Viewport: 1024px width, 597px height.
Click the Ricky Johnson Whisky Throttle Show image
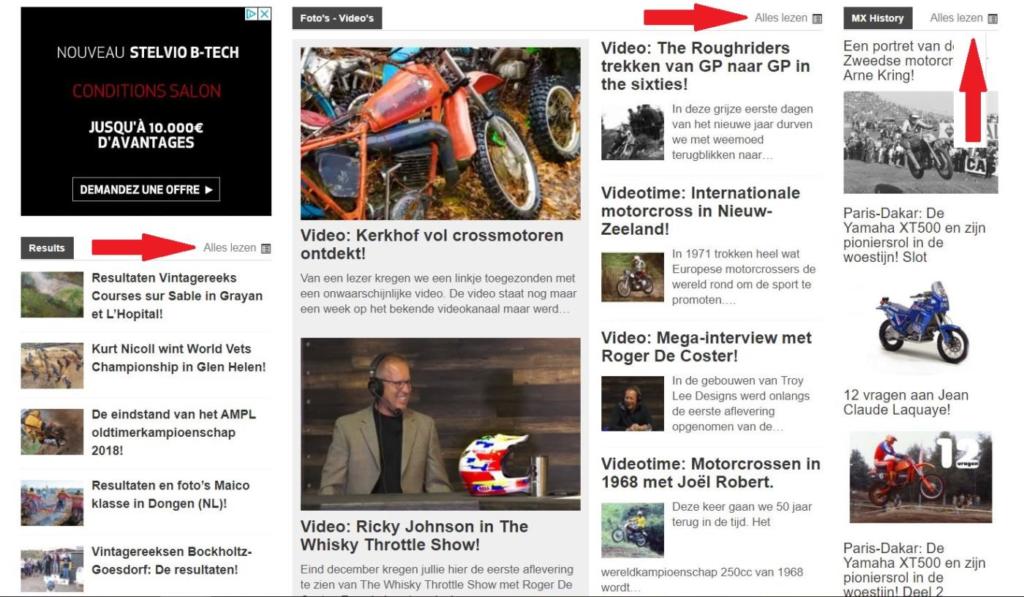point(440,424)
